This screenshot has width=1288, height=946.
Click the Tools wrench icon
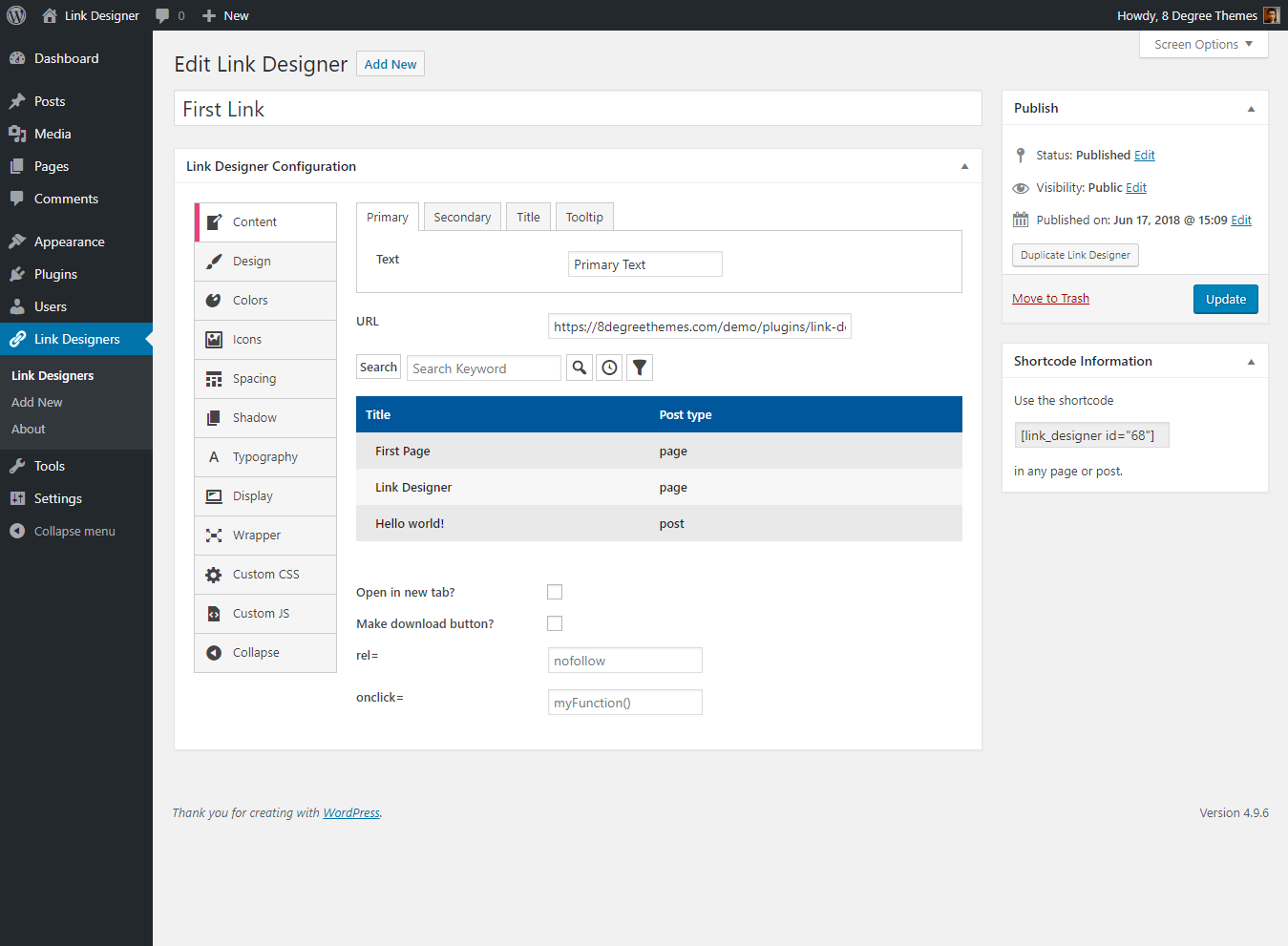coord(17,466)
